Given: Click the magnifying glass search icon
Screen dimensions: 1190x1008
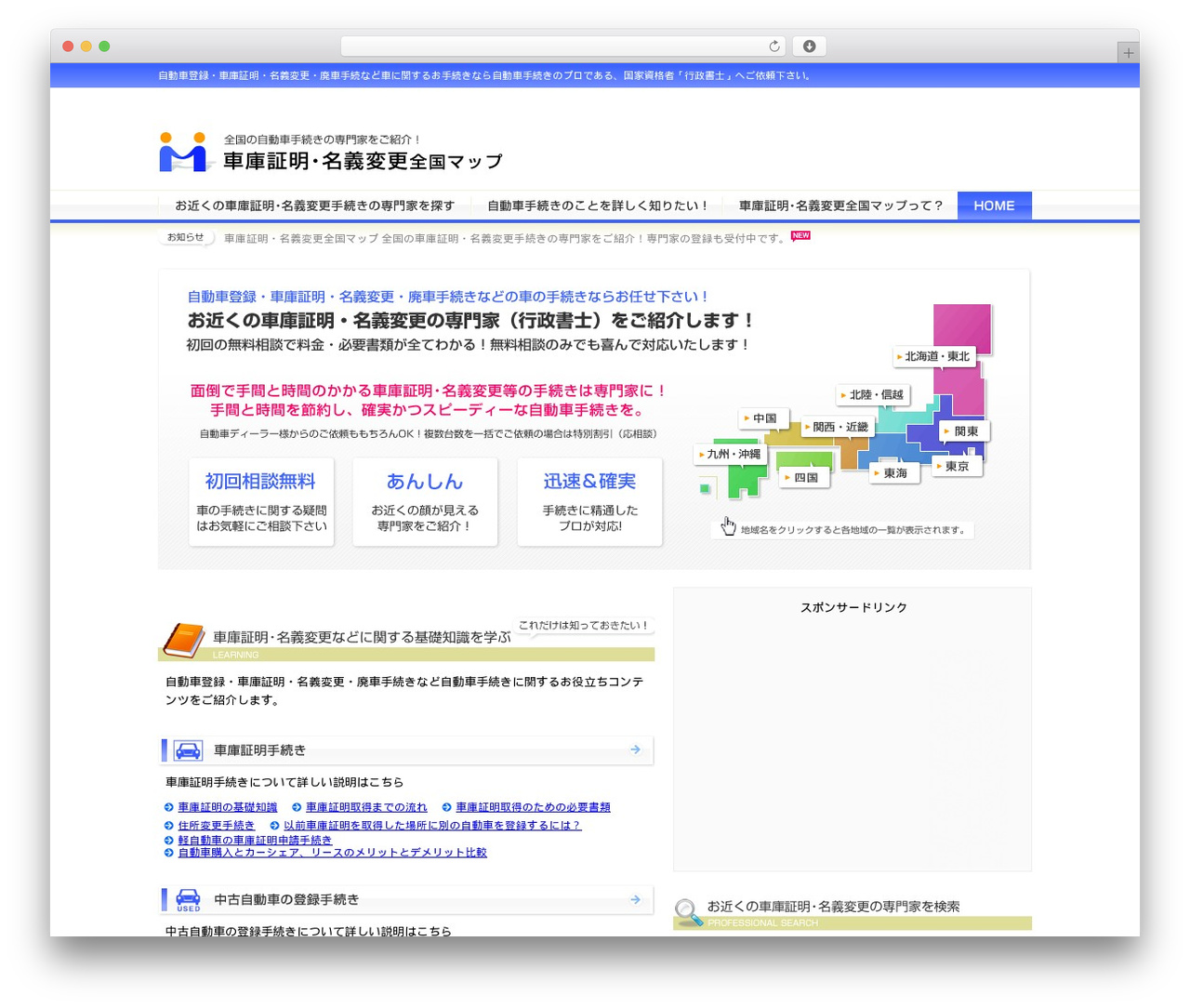Looking at the screenshot, I should [689, 912].
